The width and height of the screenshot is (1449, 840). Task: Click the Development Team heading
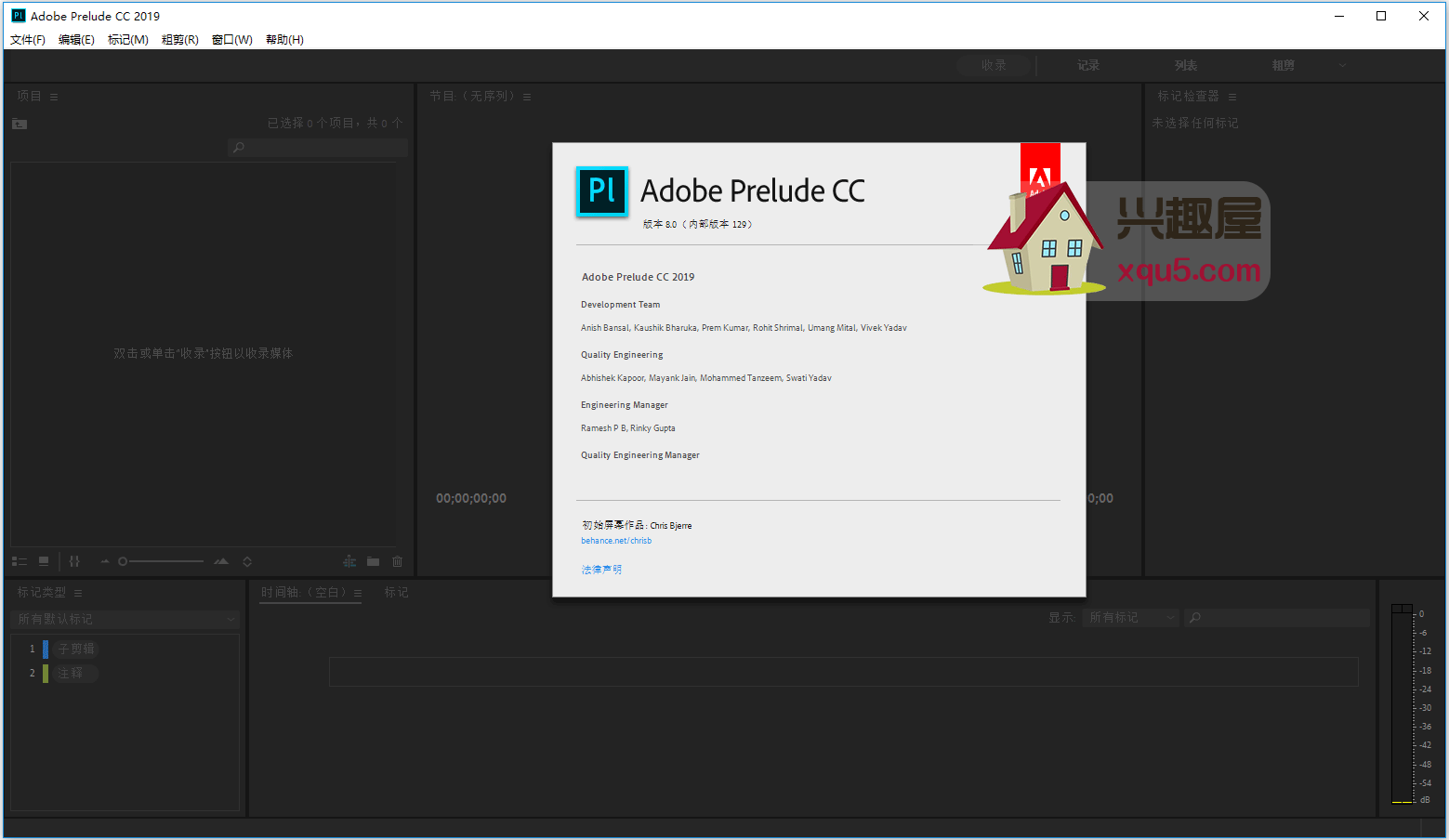click(x=620, y=305)
